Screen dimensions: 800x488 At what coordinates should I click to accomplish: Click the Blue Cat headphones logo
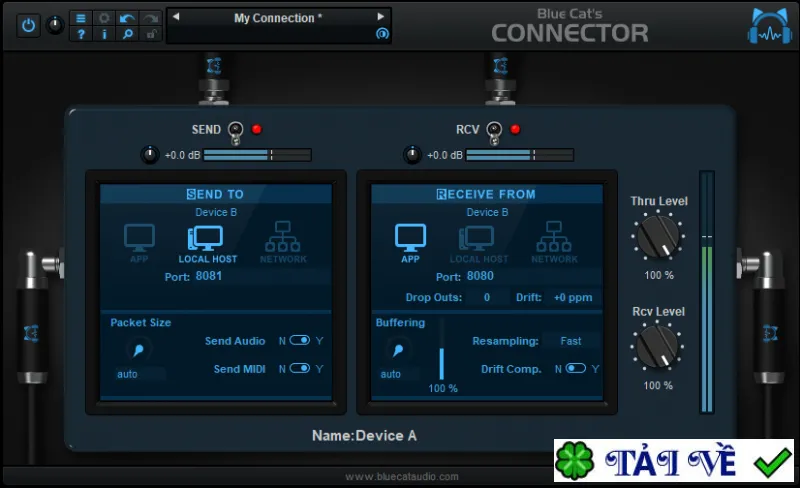(x=770, y=26)
